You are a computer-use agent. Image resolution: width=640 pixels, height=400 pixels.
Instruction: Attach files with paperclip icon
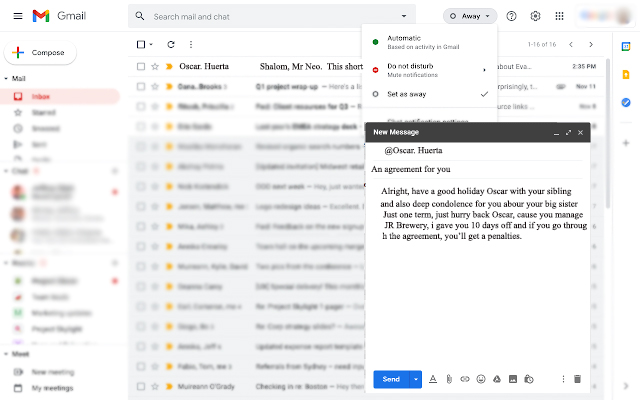449,379
